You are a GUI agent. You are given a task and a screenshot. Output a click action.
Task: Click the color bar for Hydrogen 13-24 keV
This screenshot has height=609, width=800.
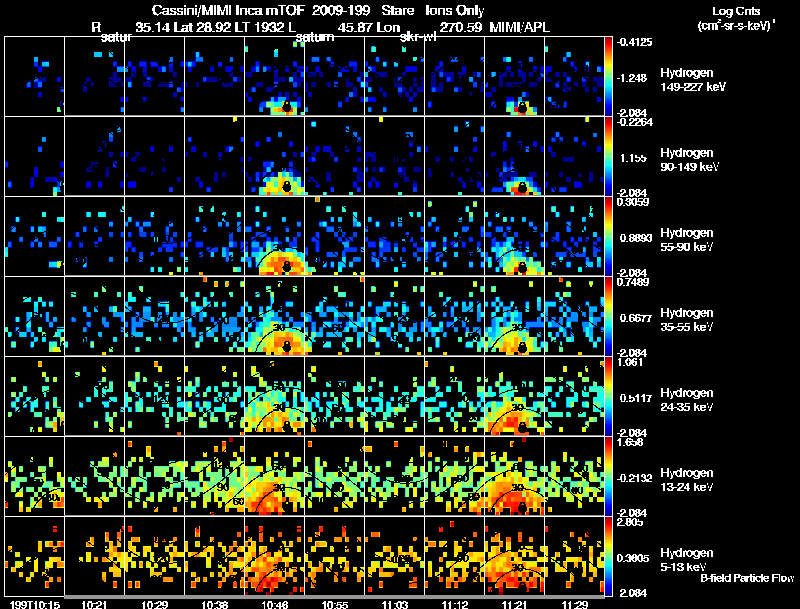(x=608, y=476)
